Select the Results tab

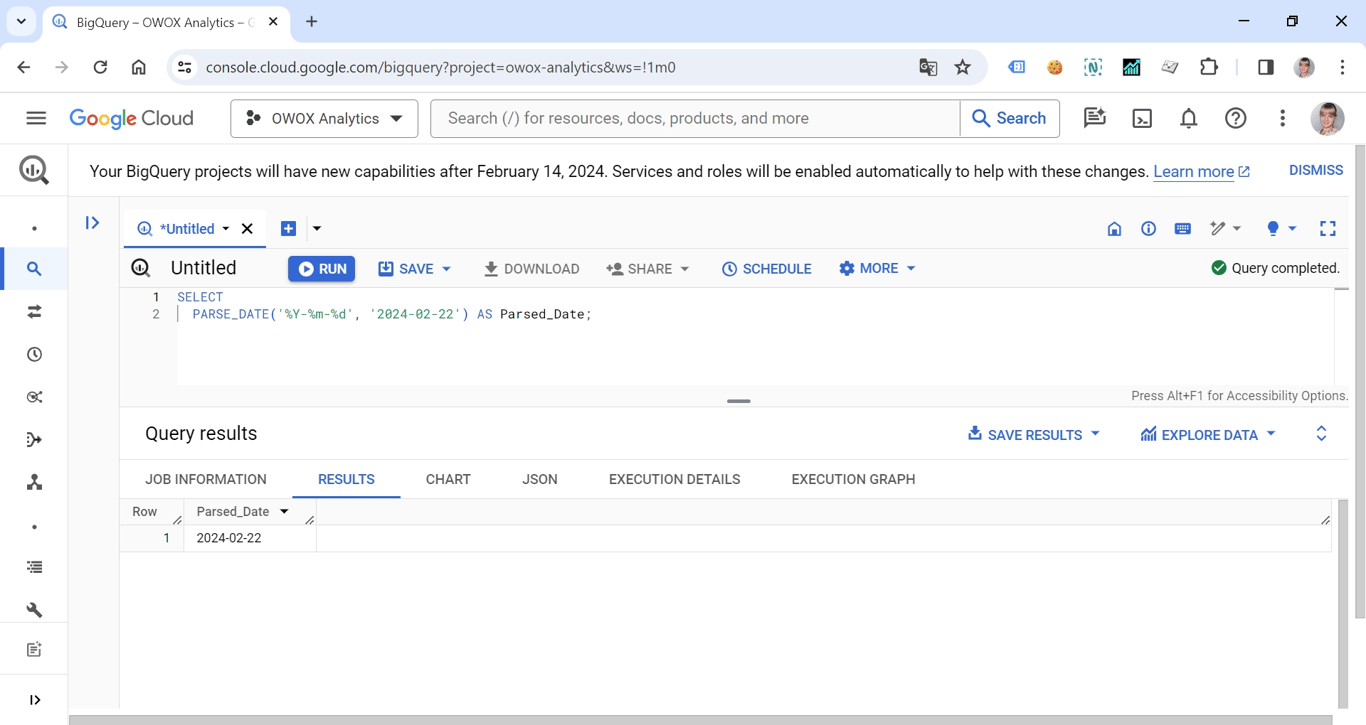click(346, 480)
